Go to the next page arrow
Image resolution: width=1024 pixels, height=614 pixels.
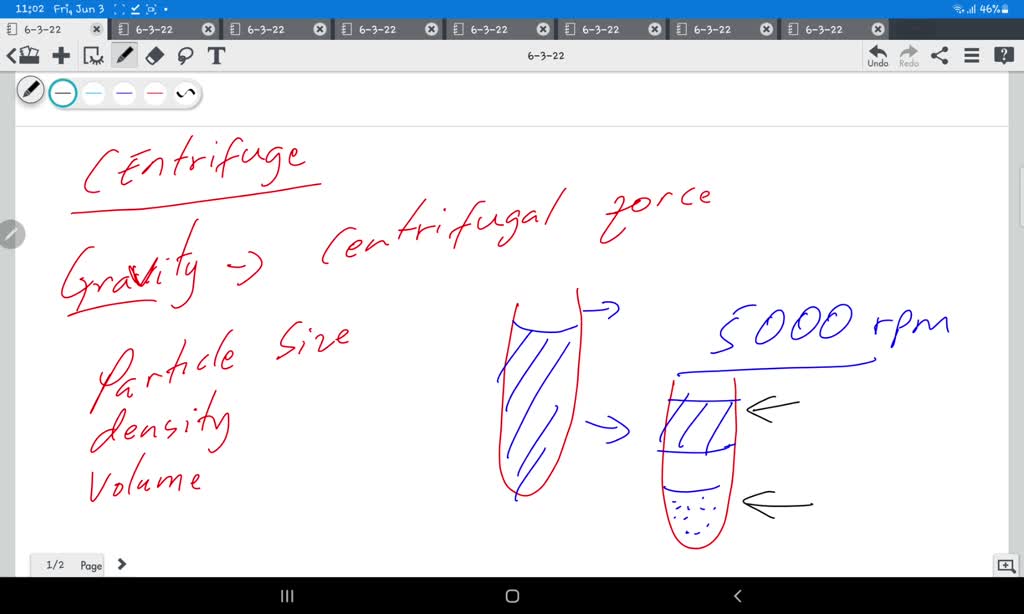point(121,564)
